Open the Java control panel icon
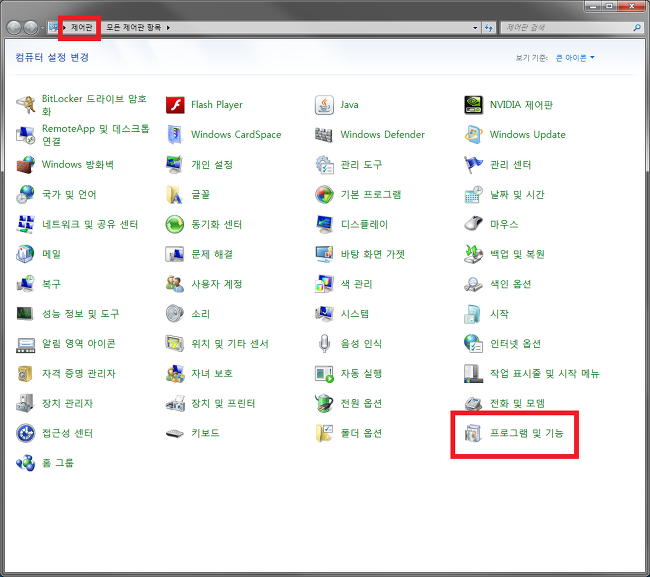Image resolution: width=650 pixels, height=577 pixels. point(324,105)
